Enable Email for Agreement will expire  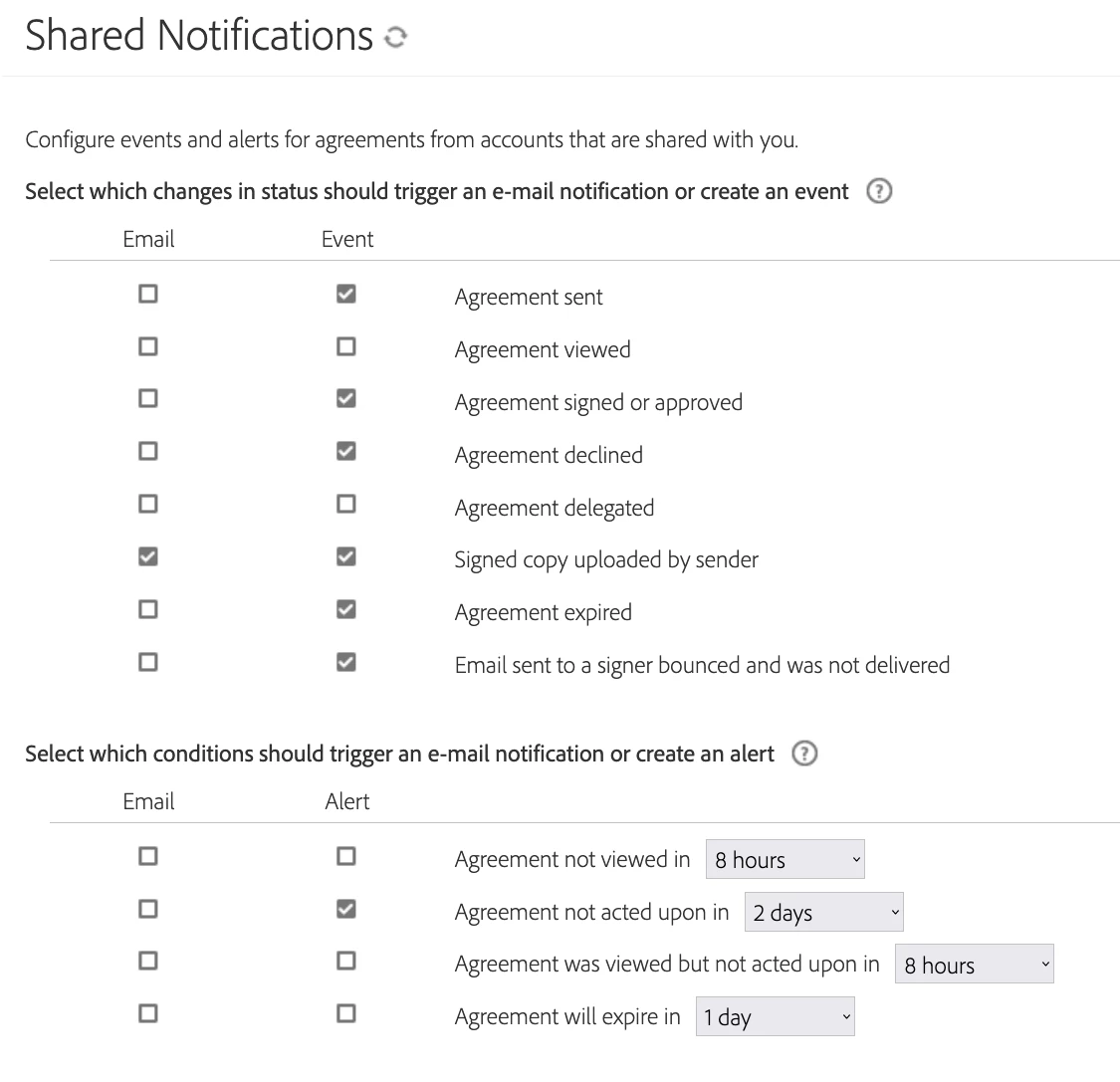[x=148, y=1014]
